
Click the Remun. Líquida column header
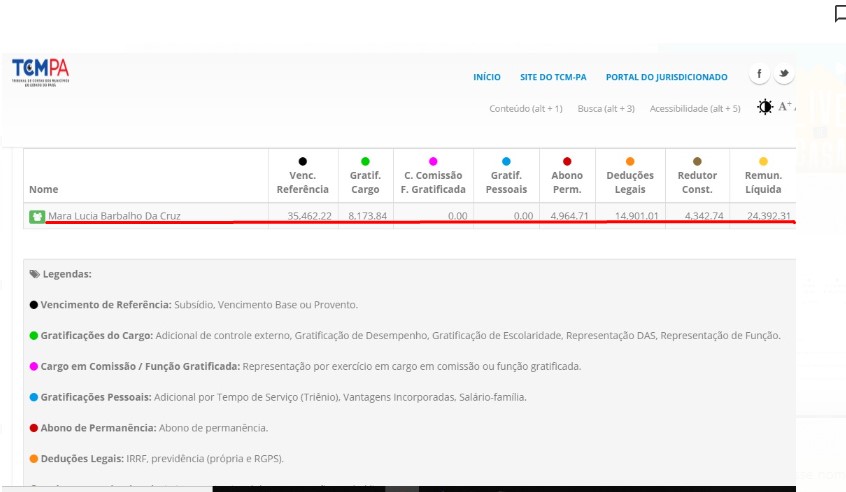click(763, 182)
